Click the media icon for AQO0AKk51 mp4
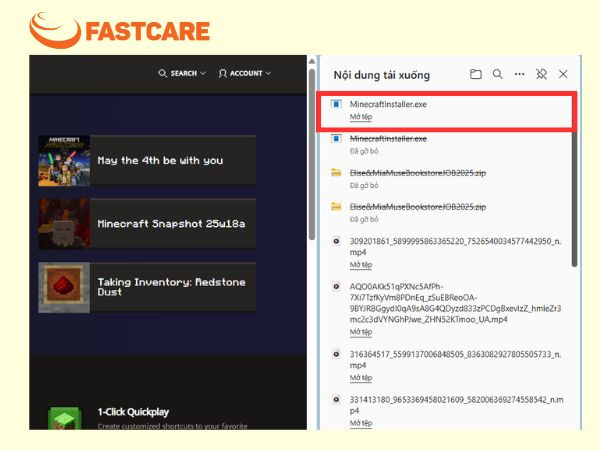The height and width of the screenshot is (450, 600). tap(336, 286)
